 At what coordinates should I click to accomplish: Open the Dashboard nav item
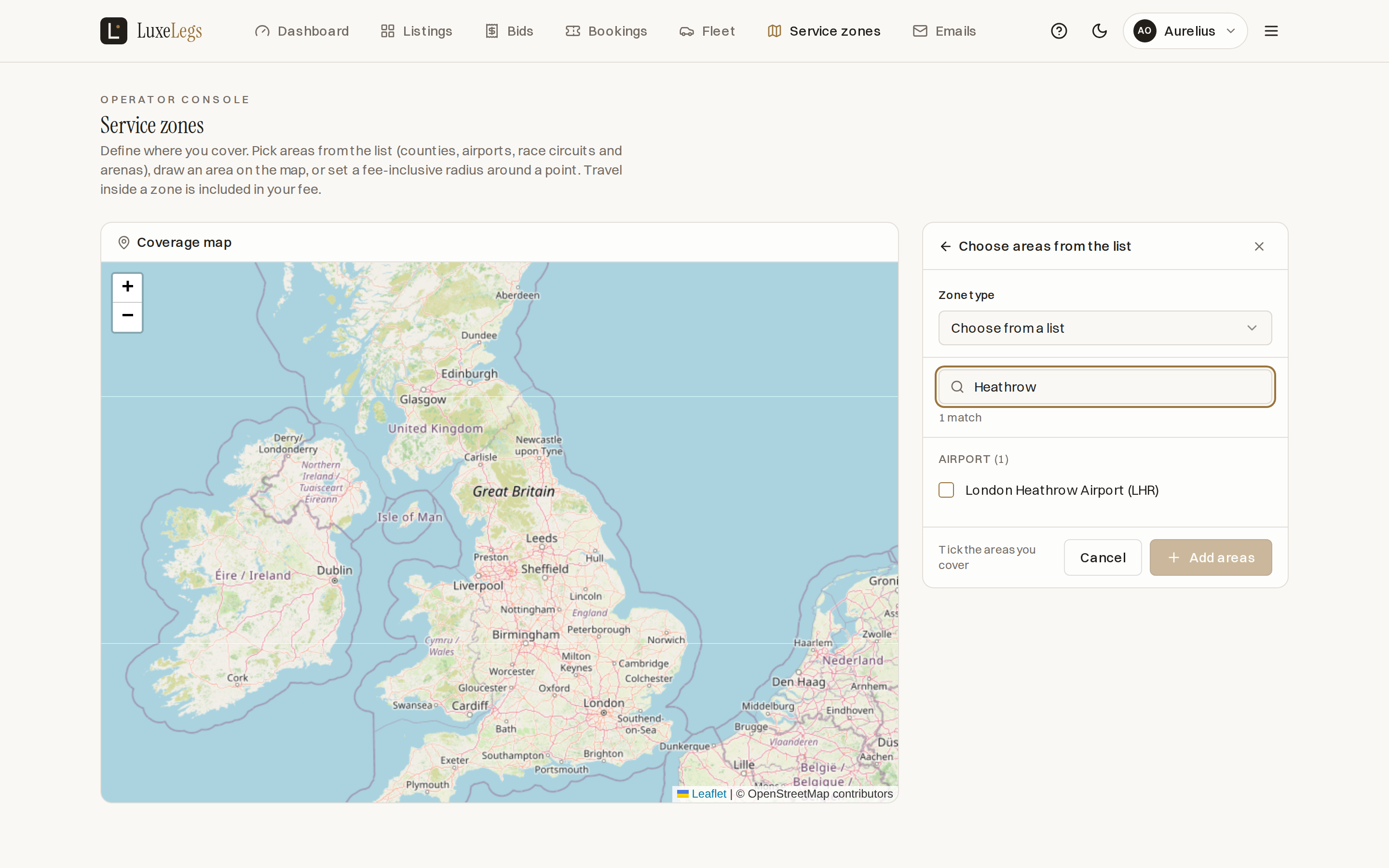[x=302, y=31]
